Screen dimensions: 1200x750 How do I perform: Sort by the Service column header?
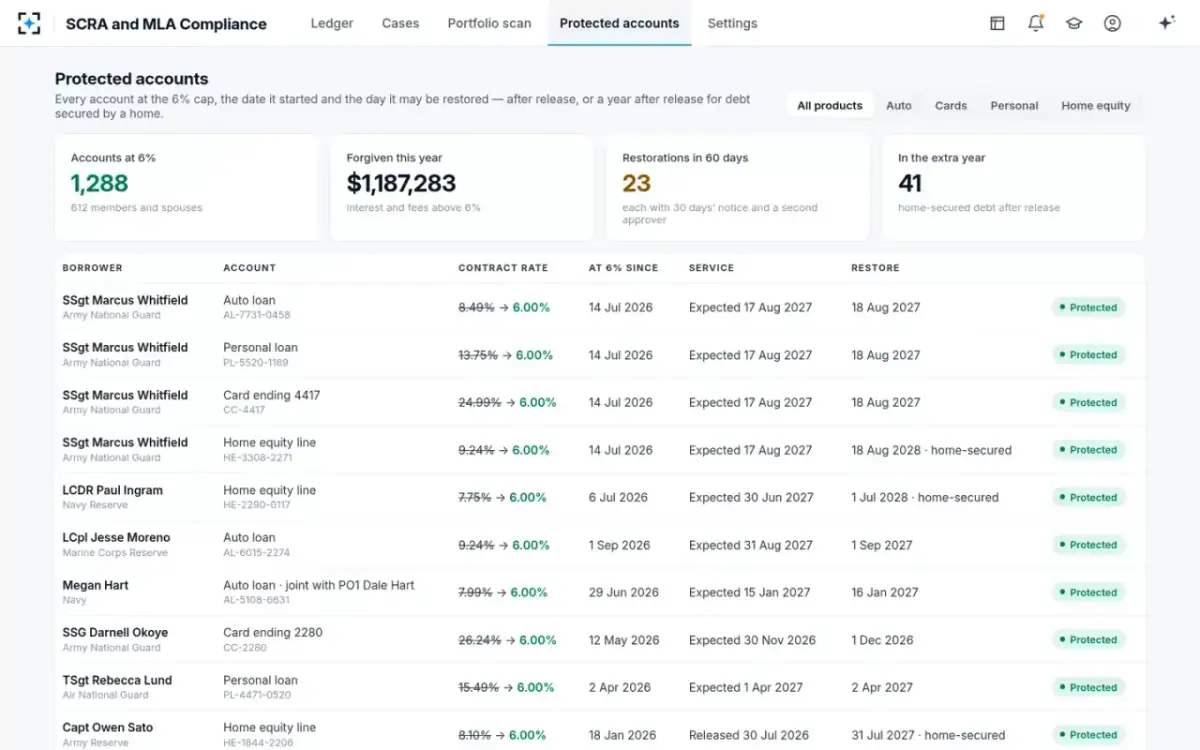(x=711, y=268)
